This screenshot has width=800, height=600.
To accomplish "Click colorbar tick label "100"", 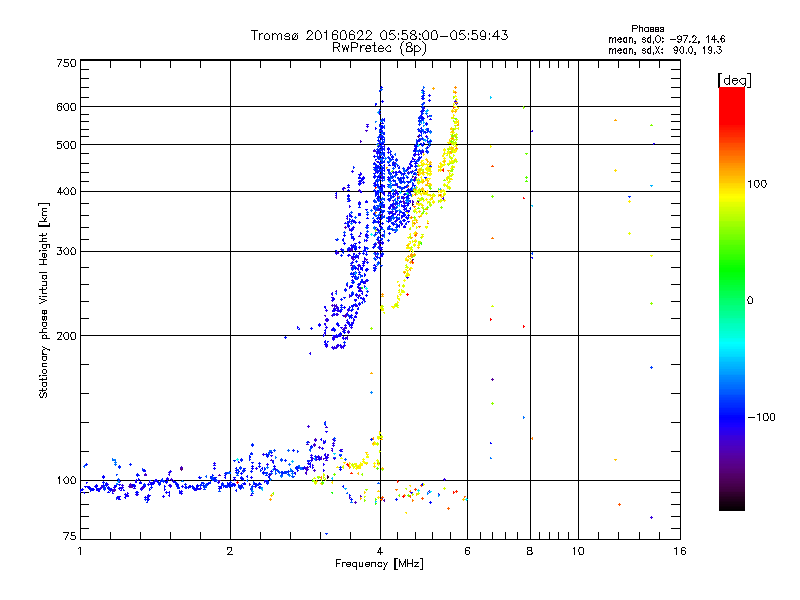I will [757, 184].
